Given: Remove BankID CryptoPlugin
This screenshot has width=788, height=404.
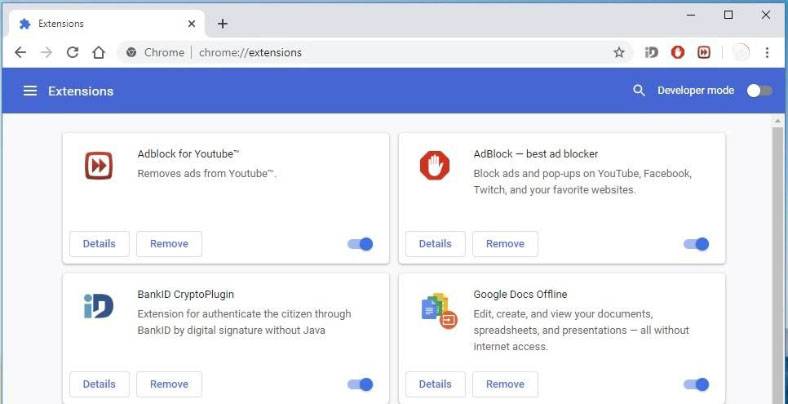Looking at the screenshot, I should point(169,384).
